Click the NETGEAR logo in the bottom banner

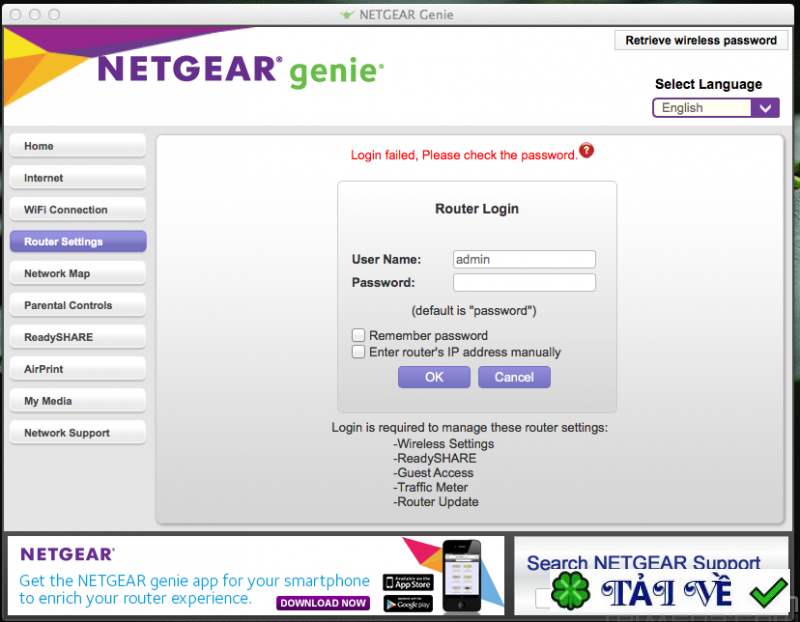tap(67, 554)
